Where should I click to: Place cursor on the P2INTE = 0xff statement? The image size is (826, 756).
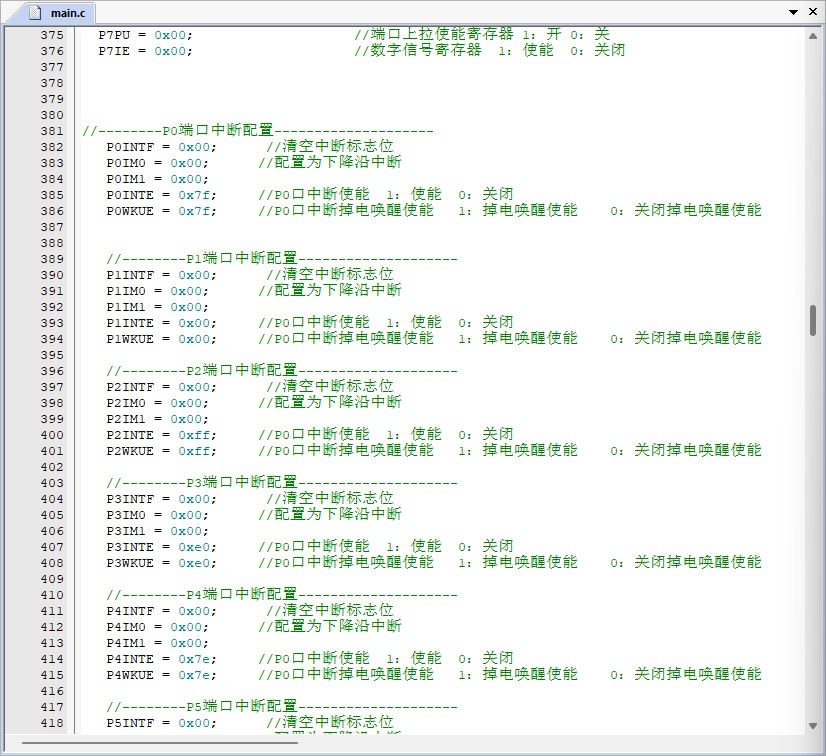(160, 435)
